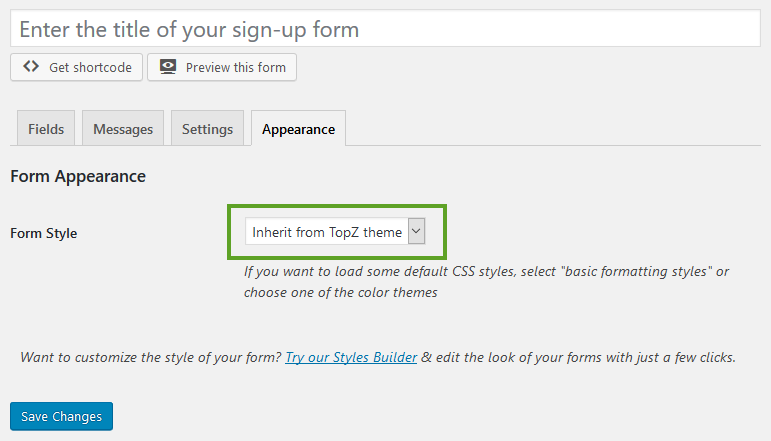Click the 'Form Appearance' section heading
The image size is (771, 441).
tap(78, 176)
